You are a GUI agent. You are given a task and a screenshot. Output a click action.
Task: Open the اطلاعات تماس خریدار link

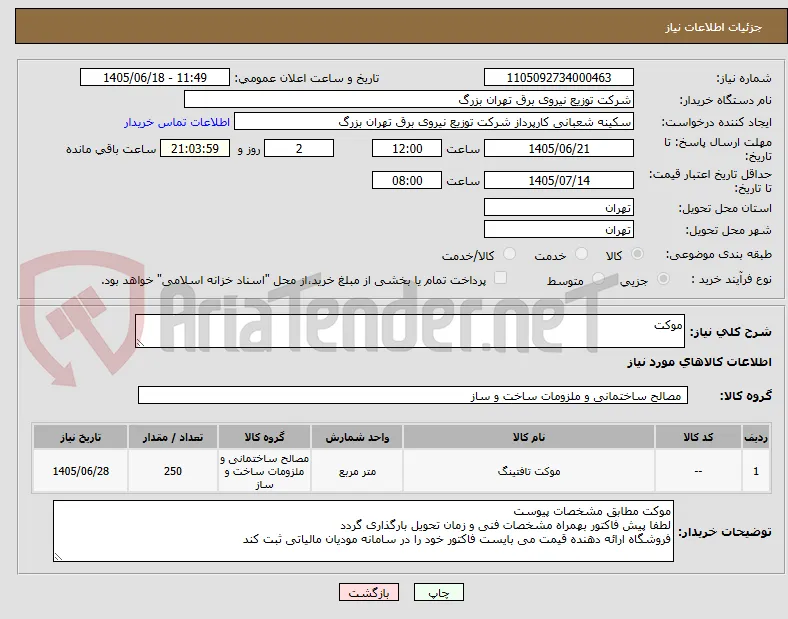tap(177, 122)
